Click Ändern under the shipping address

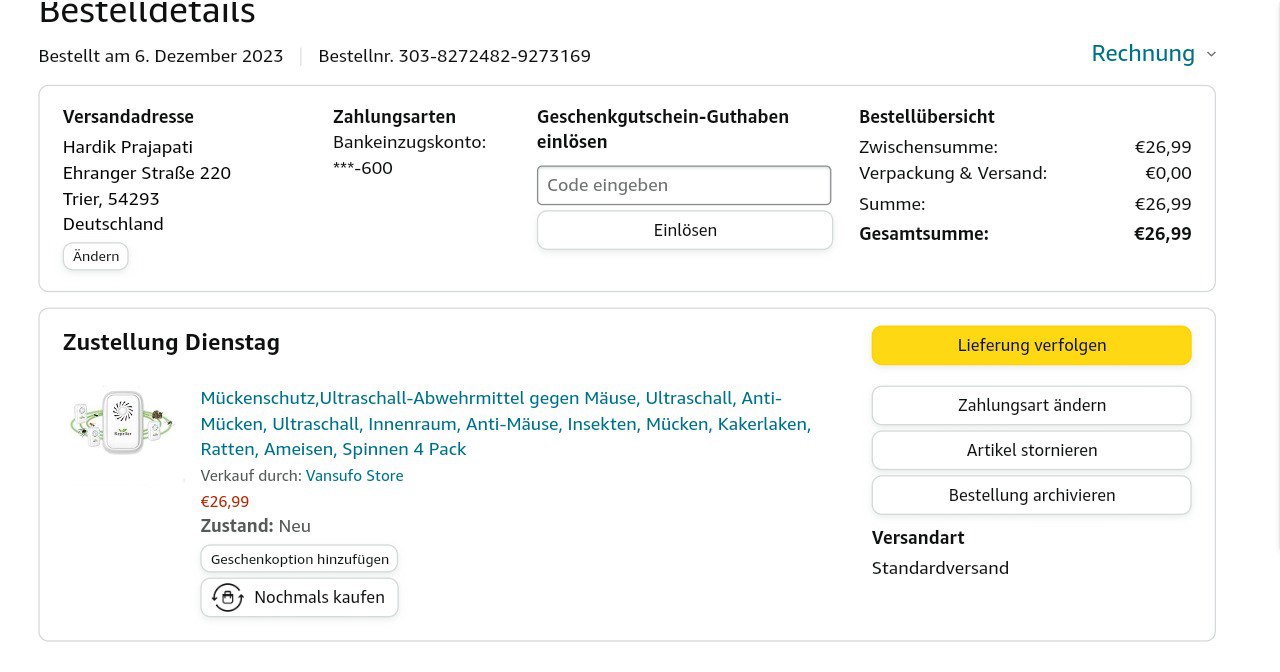96,257
